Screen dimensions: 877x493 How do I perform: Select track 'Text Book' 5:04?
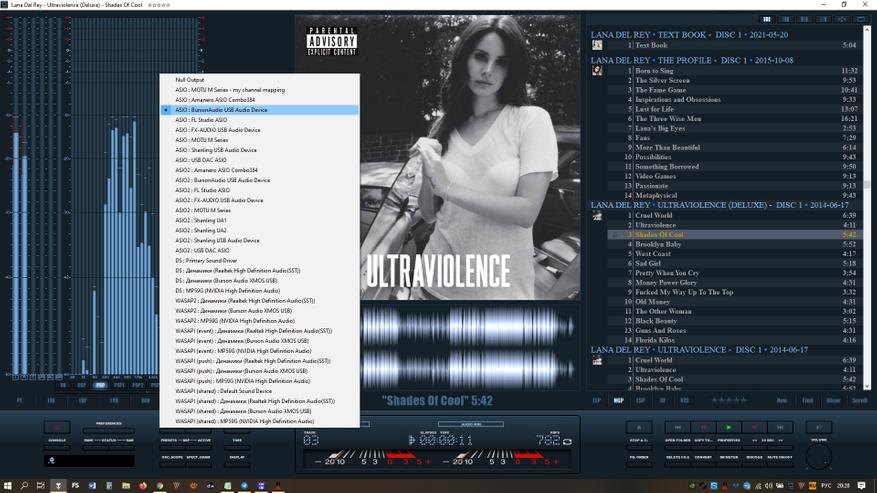[x=734, y=45]
